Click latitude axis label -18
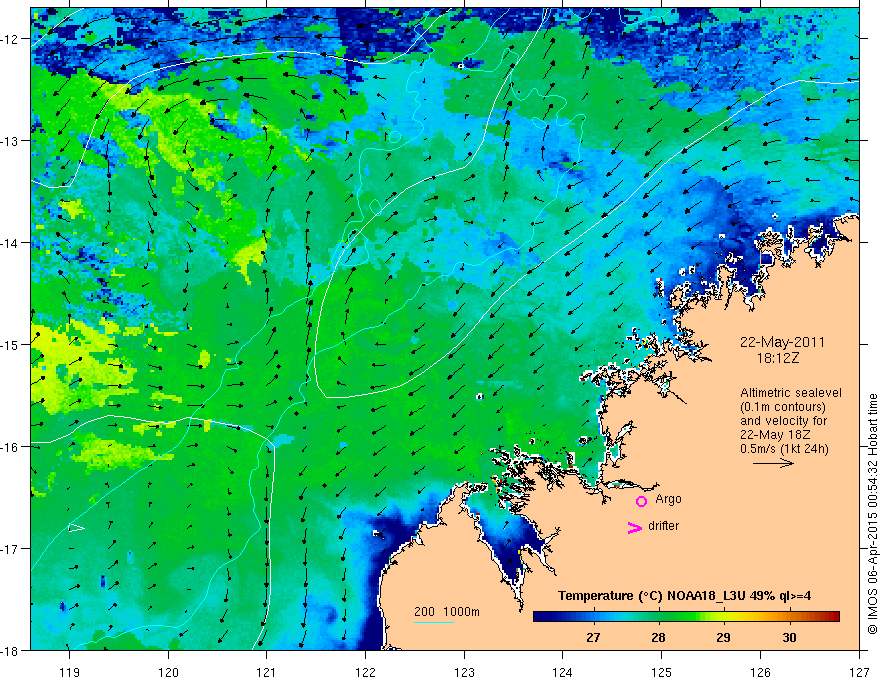Screen dimensions: 880x680 pos(11,650)
